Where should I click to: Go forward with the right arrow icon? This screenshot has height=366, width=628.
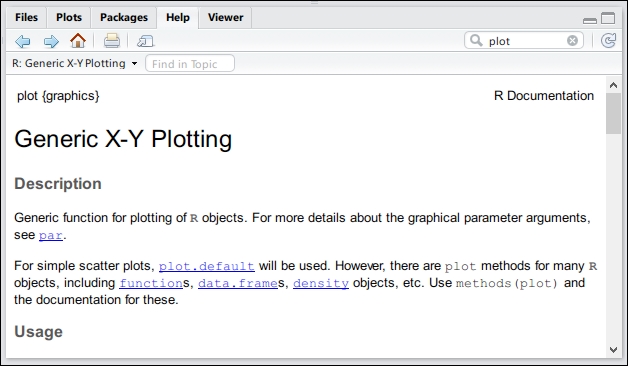[51, 41]
